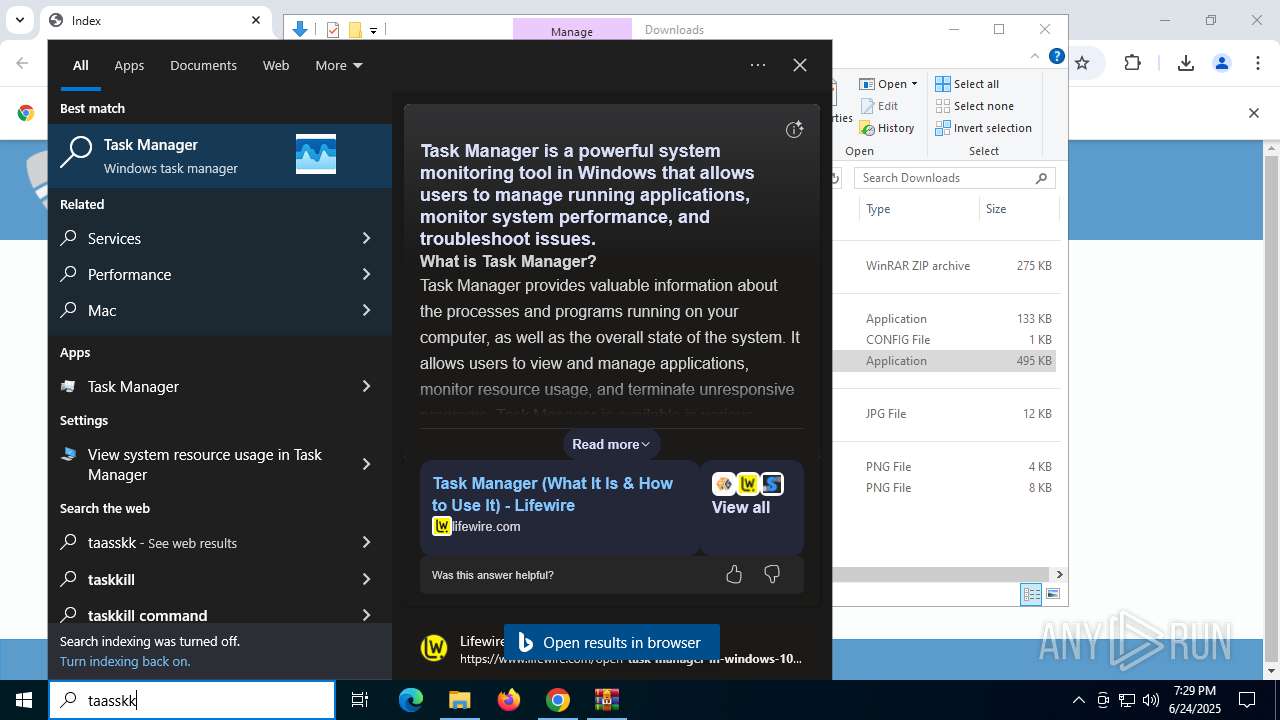Viewport: 1280px width, 720px height.
Task: Open WinRAR from taskbar
Action: click(x=607, y=700)
